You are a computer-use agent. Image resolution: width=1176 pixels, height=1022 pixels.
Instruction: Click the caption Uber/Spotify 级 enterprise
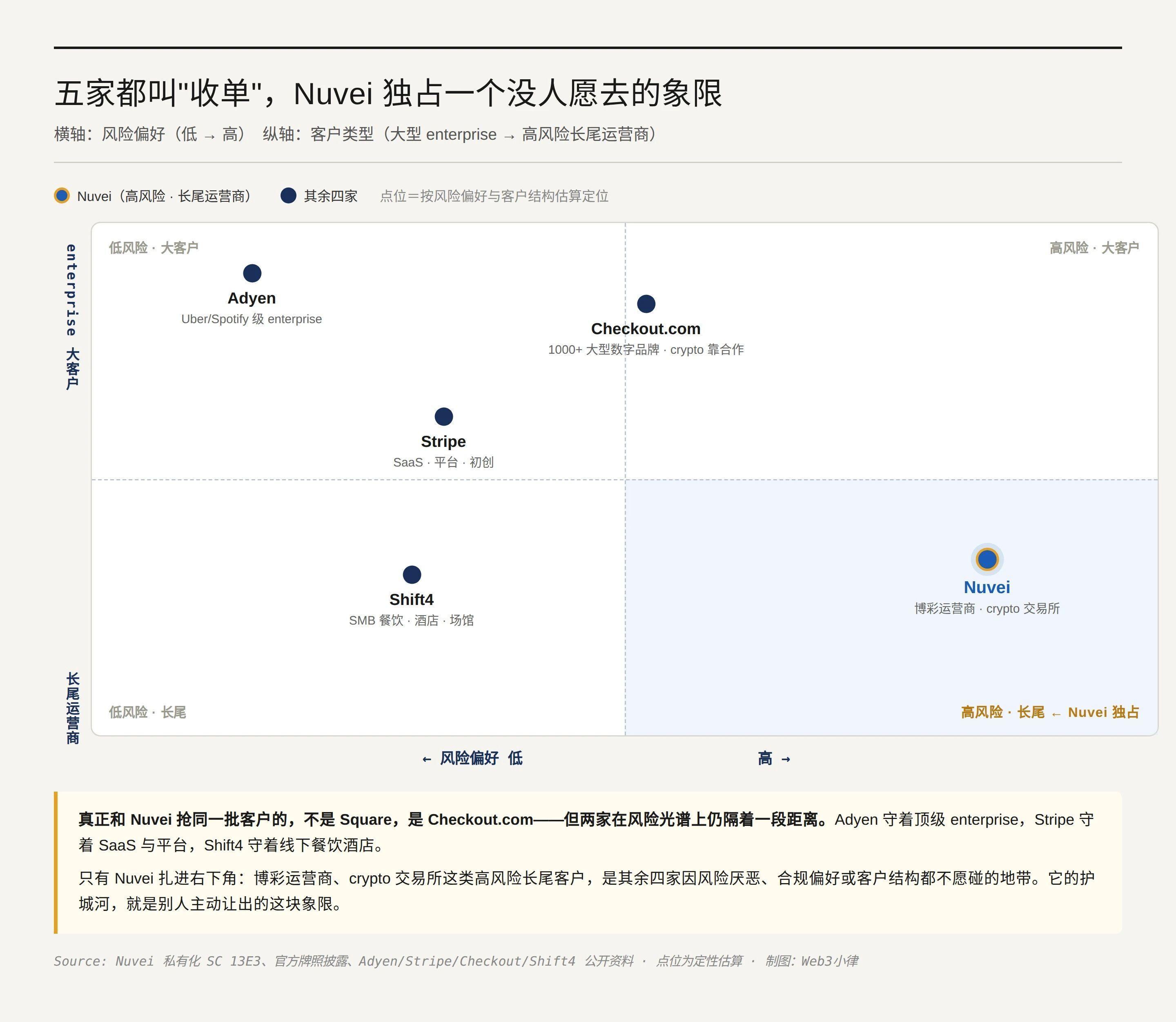click(252, 319)
